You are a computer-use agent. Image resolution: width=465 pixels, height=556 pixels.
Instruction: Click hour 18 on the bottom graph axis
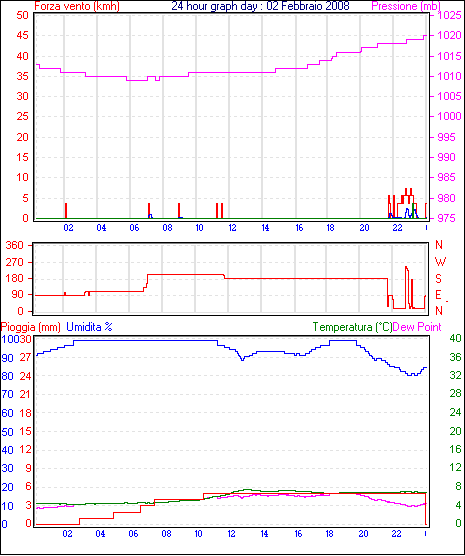[330, 534]
